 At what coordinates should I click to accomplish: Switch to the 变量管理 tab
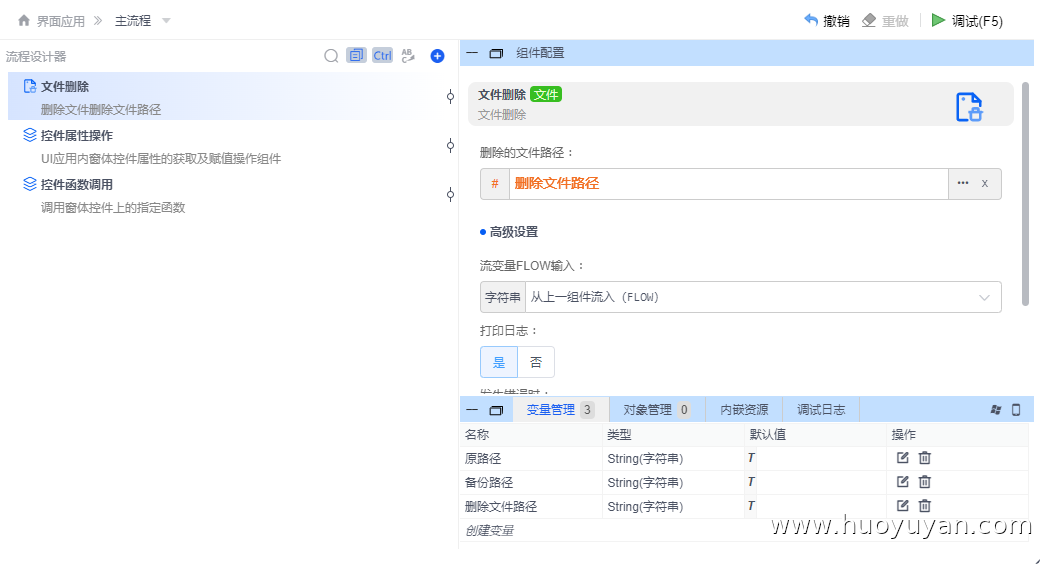560,409
